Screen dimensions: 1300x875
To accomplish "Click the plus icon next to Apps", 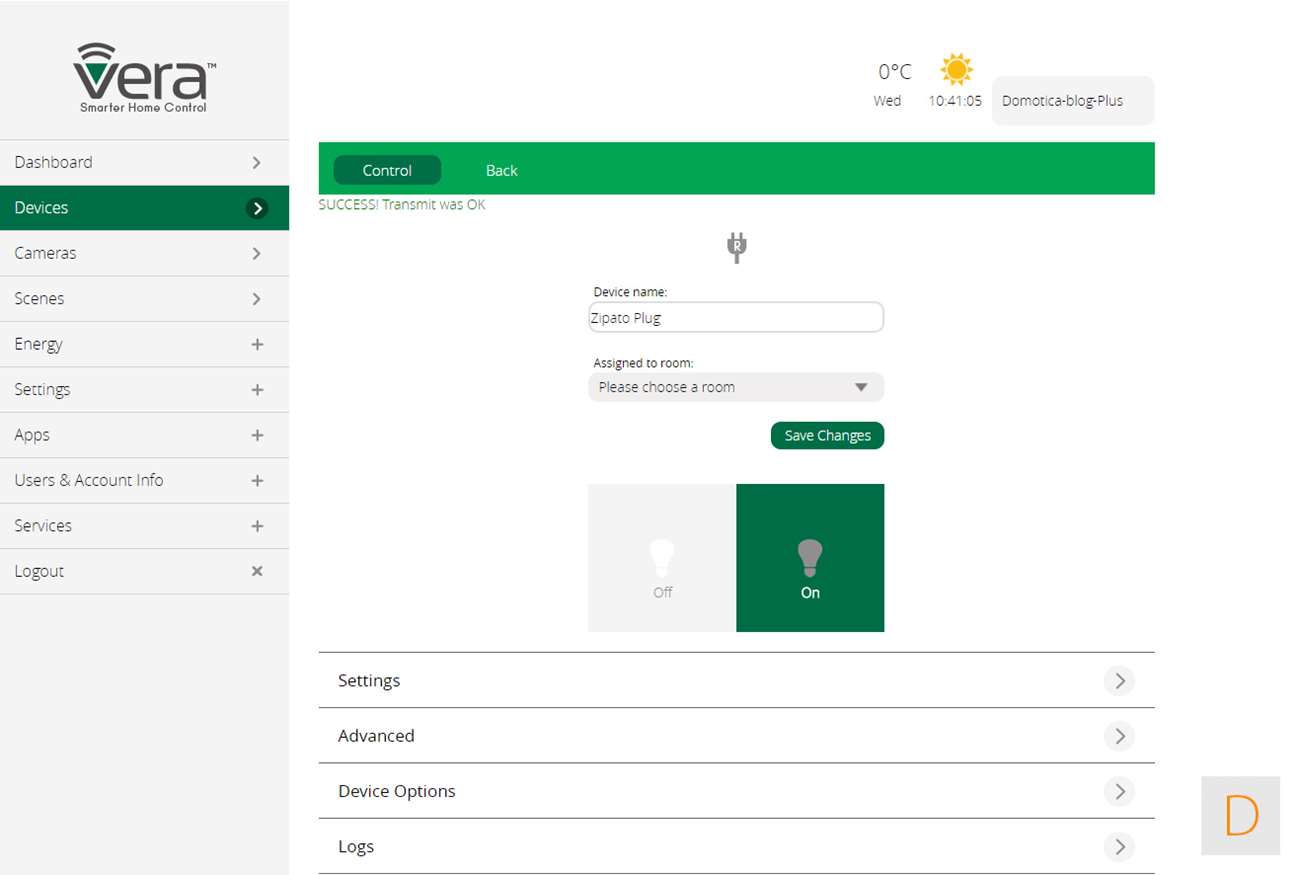I will [257, 435].
